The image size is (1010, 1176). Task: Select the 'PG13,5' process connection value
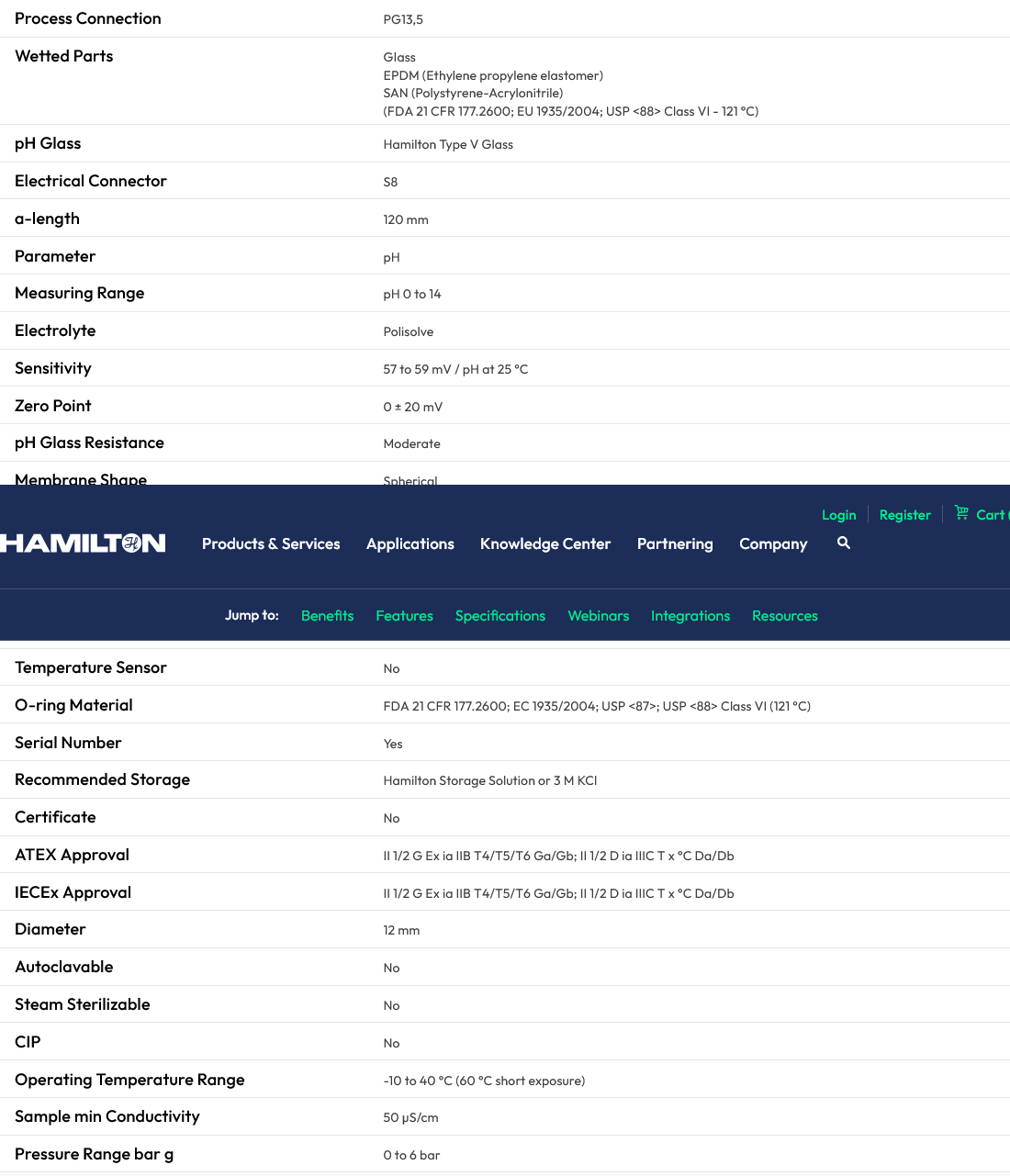[x=403, y=19]
